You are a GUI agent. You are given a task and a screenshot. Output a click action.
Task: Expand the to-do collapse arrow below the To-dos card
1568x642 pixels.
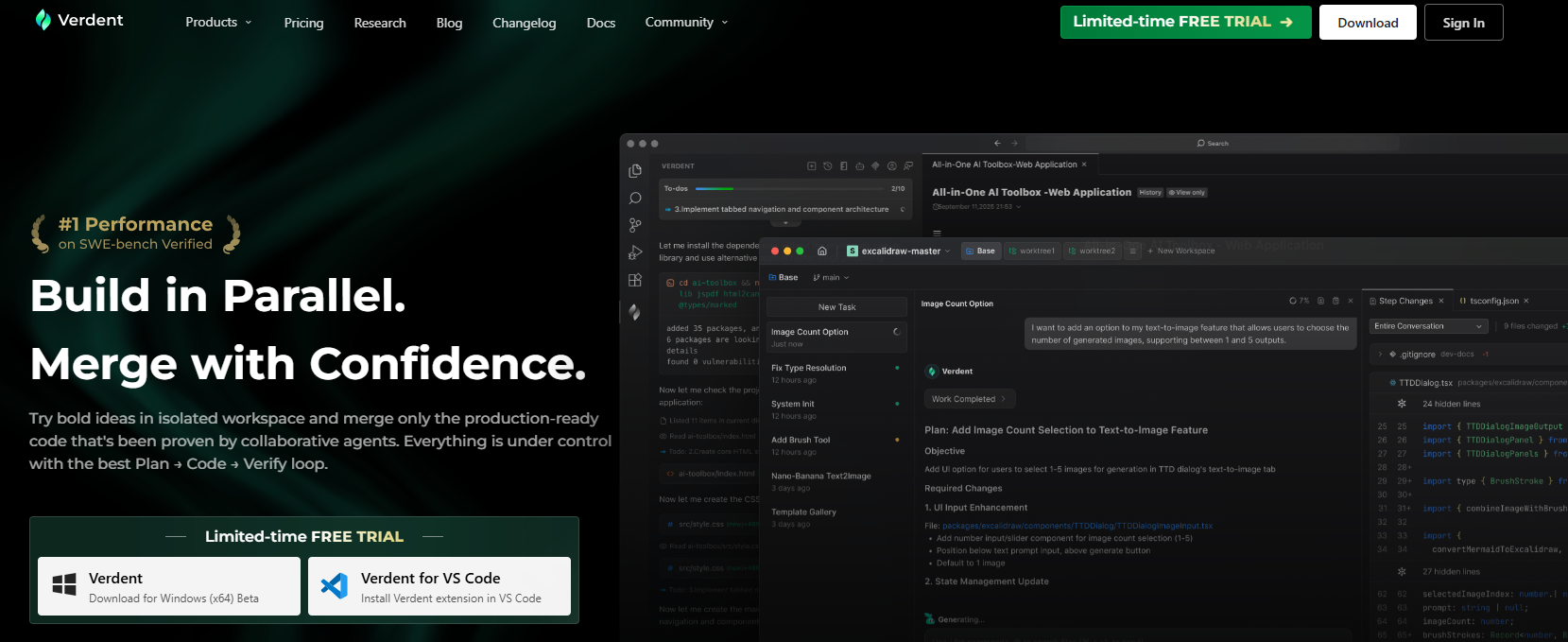785,223
